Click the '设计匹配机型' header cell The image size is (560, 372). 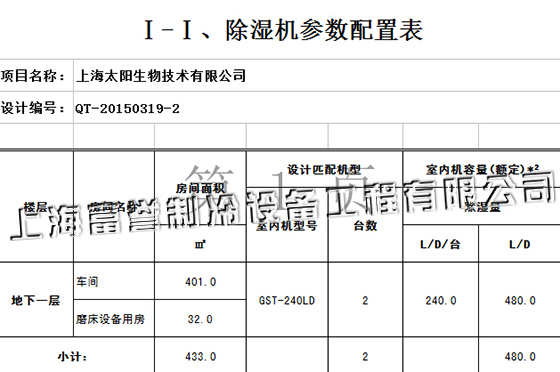[x=324, y=169]
